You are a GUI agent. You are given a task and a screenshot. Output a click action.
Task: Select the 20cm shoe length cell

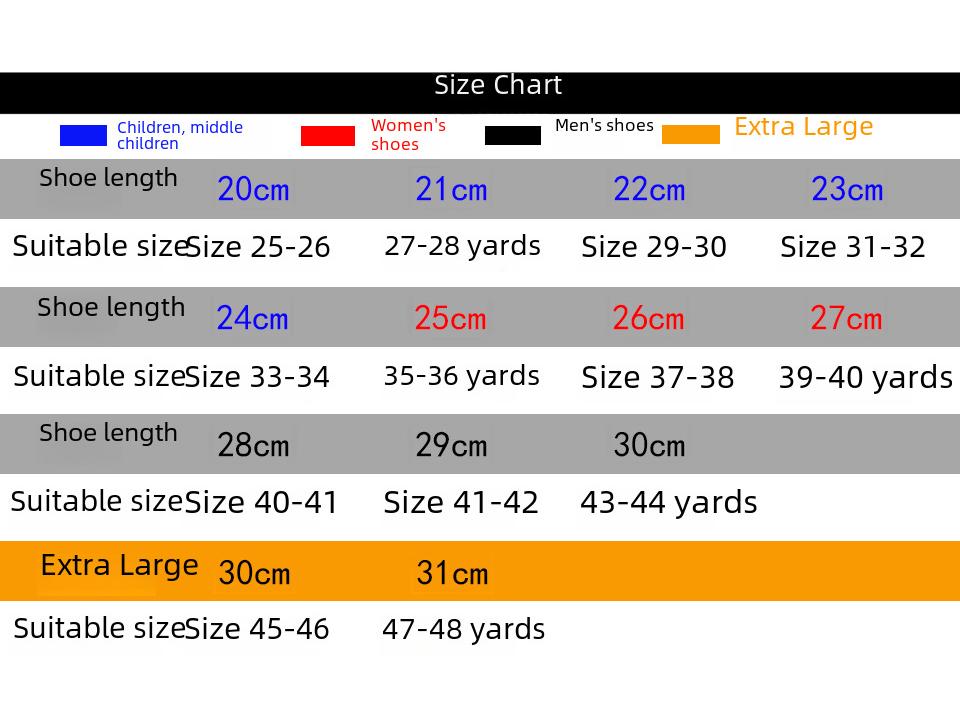253,189
